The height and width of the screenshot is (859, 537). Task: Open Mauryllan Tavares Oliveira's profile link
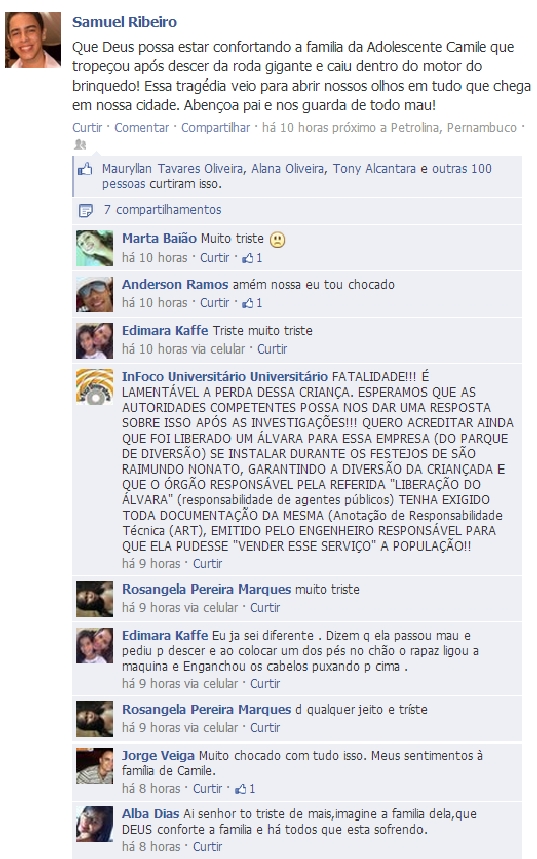pos(172,169)
